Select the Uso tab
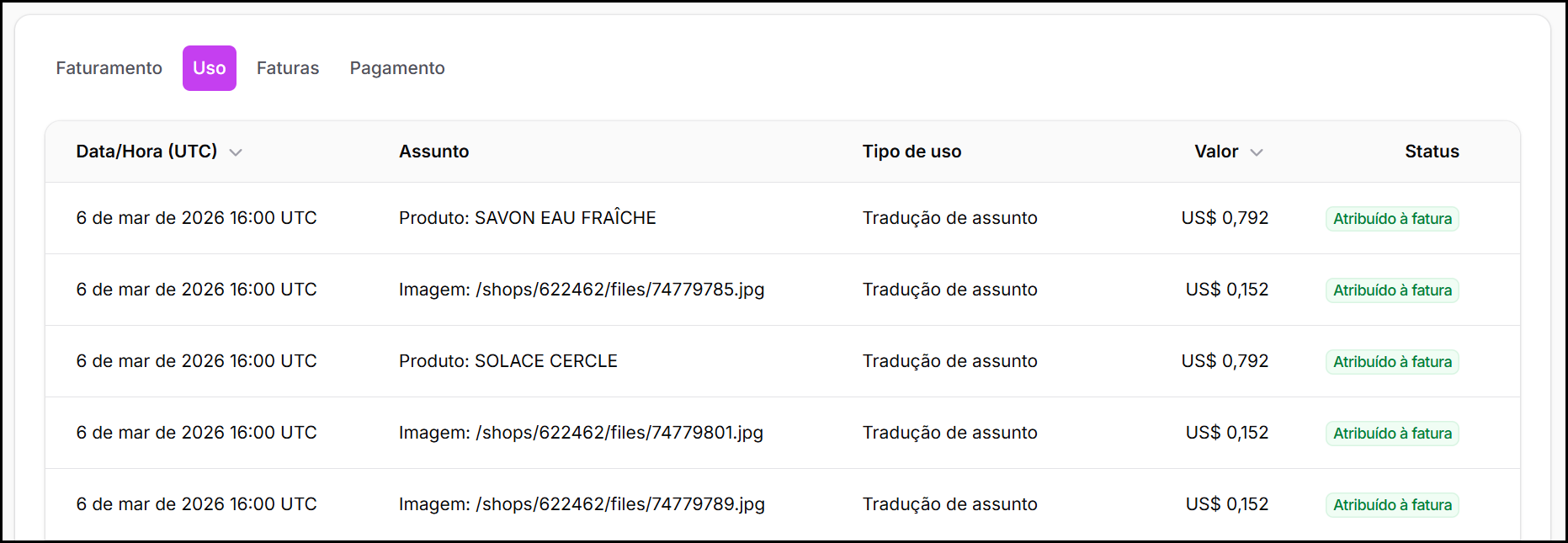 click(x=209, y=68)
